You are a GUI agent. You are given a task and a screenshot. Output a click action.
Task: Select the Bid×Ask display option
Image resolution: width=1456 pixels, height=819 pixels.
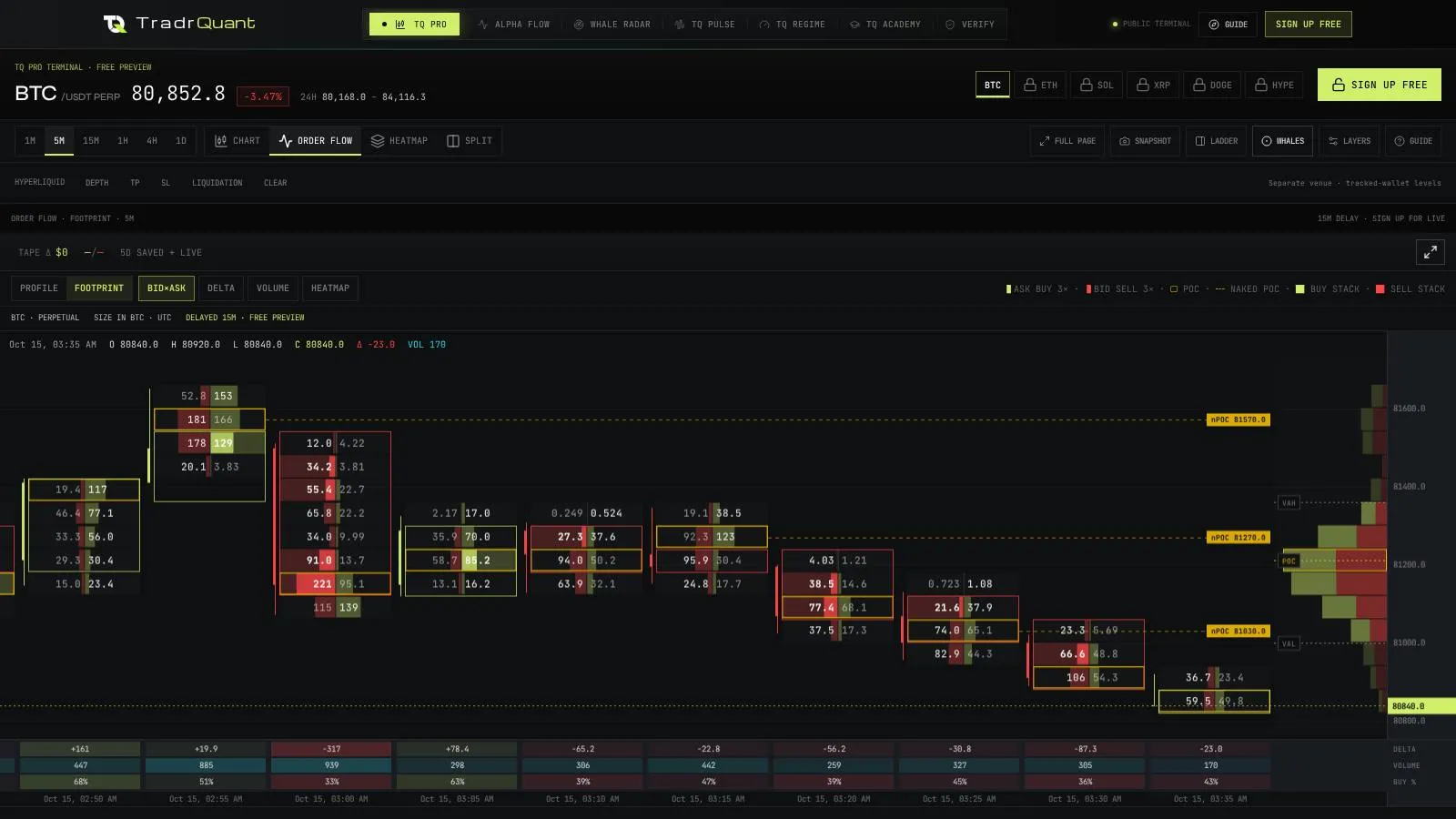click(x=167, y=288)
